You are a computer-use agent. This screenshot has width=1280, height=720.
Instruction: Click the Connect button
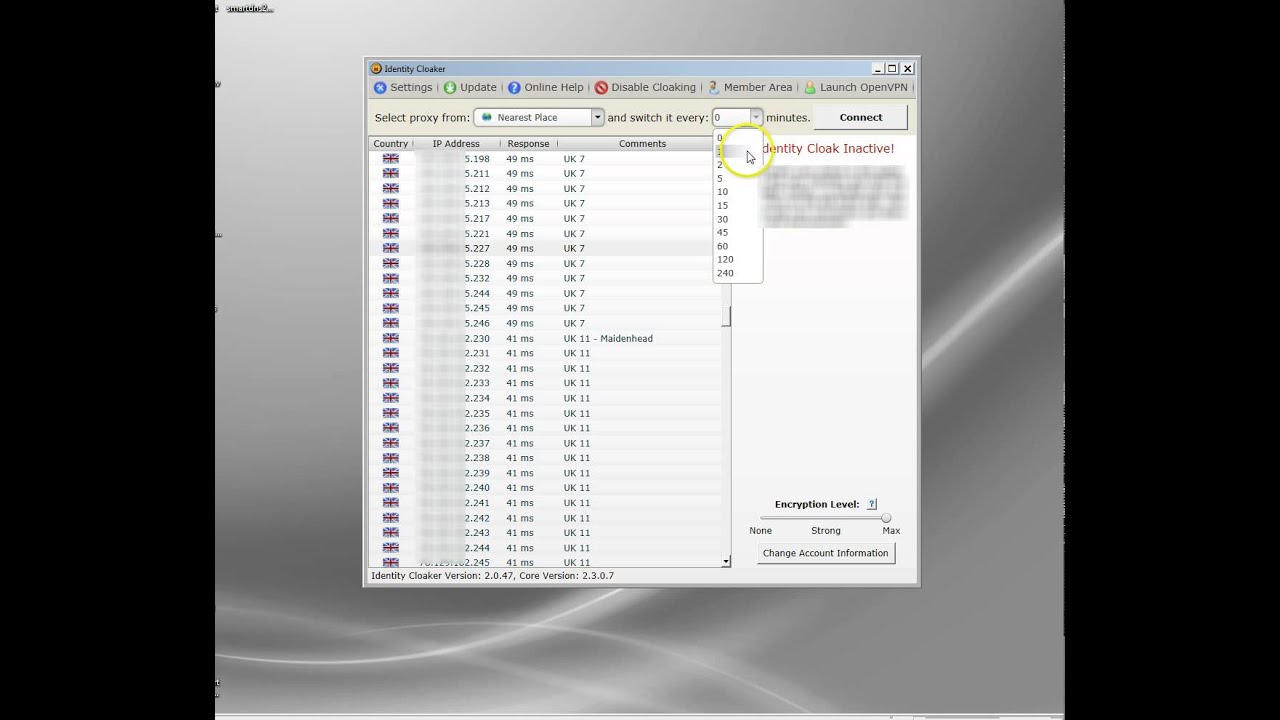coord(860,117)
